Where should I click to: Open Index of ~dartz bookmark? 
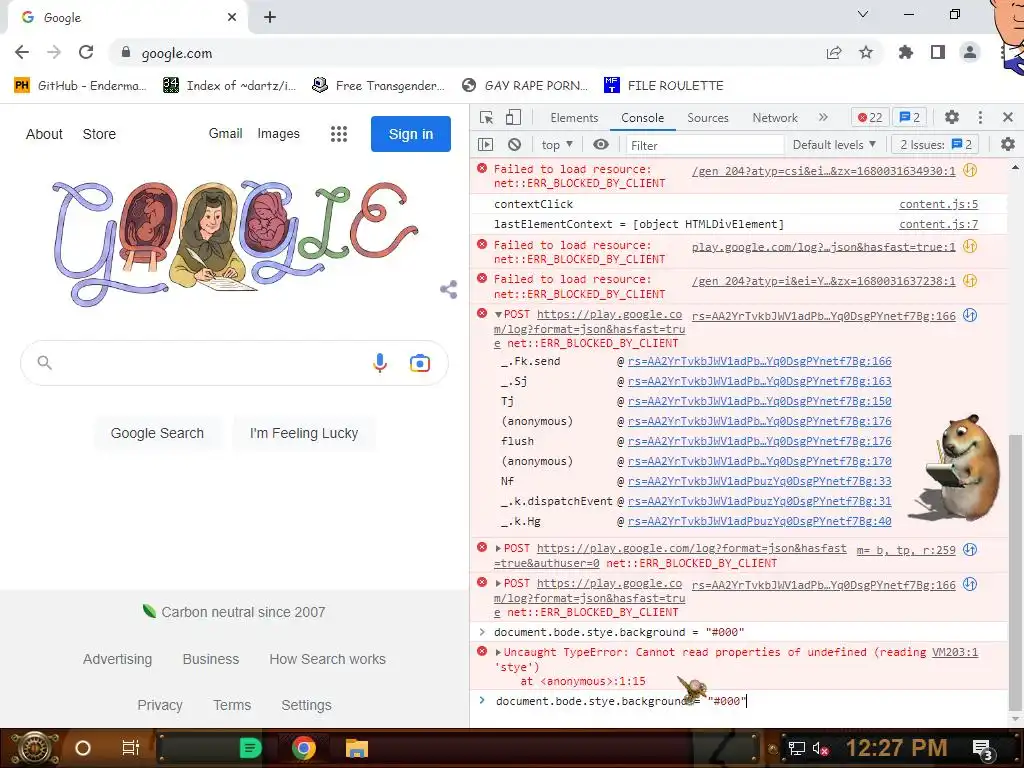click(x=229, y=86)
